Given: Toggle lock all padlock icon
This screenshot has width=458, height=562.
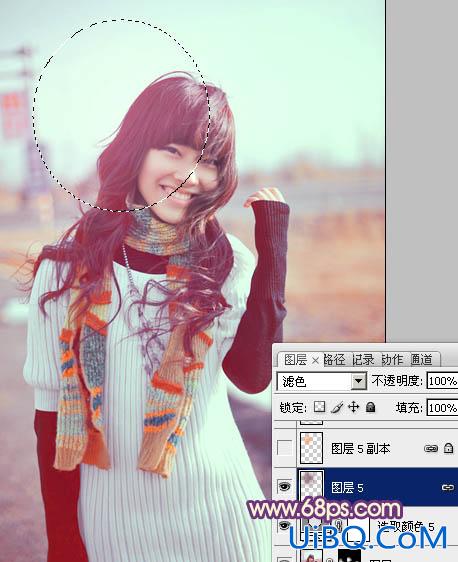Looking at the screenshot, I should tap(371, 407).
